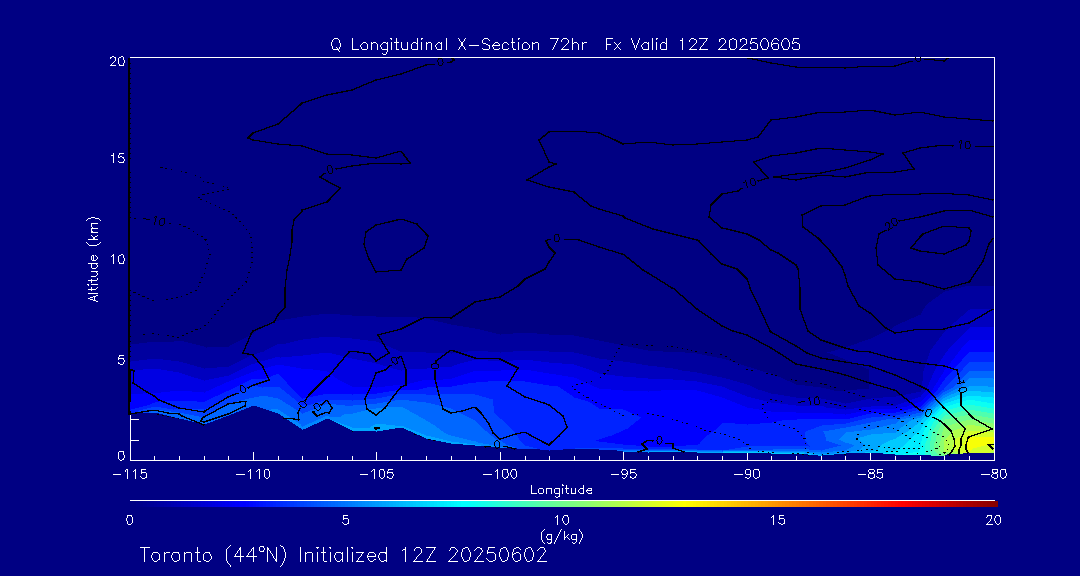
Task: Select the "-10" dotted contour label near 12 km
Action: point(156,222)
